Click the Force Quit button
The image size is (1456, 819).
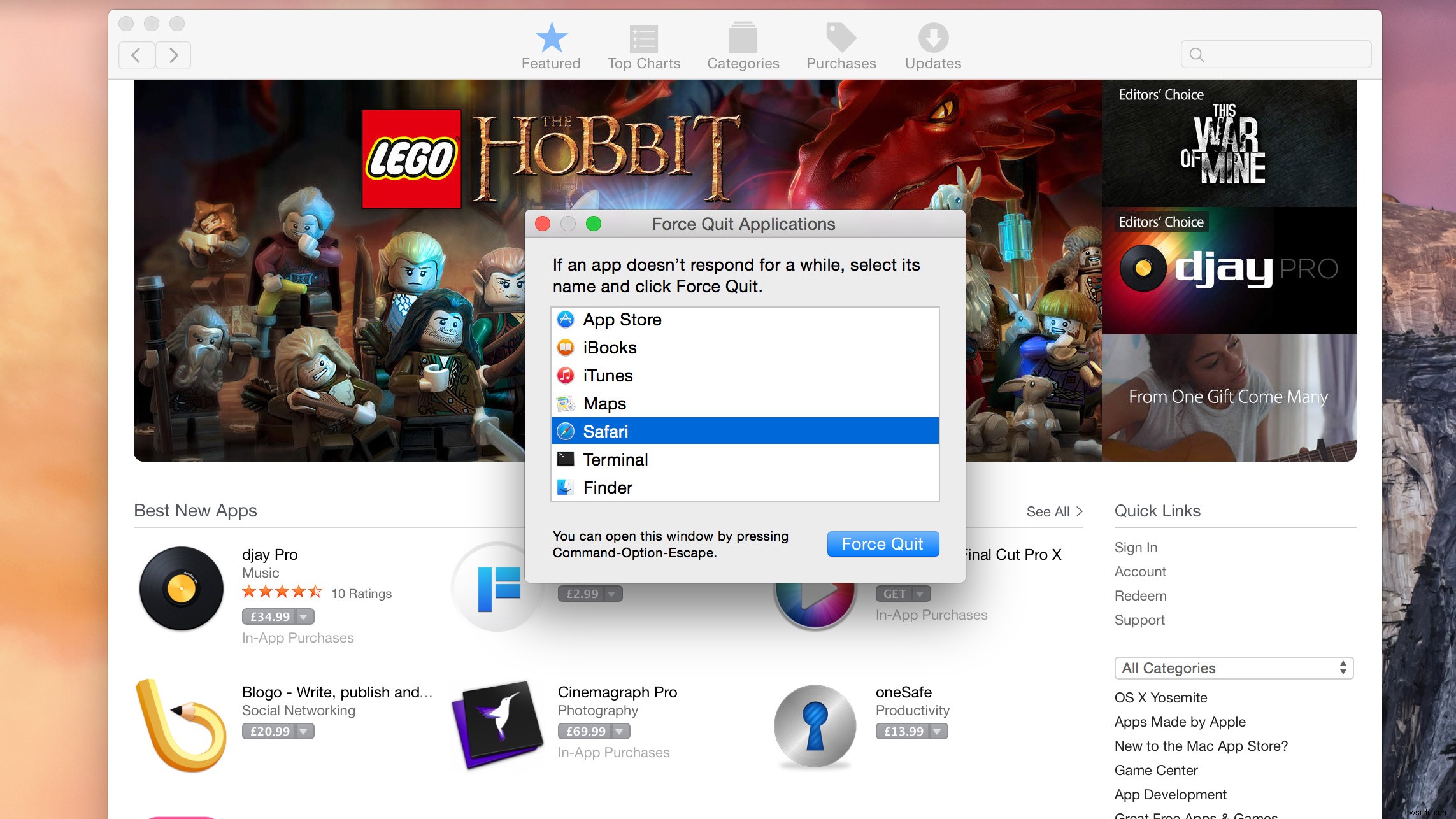click(882, 543)
